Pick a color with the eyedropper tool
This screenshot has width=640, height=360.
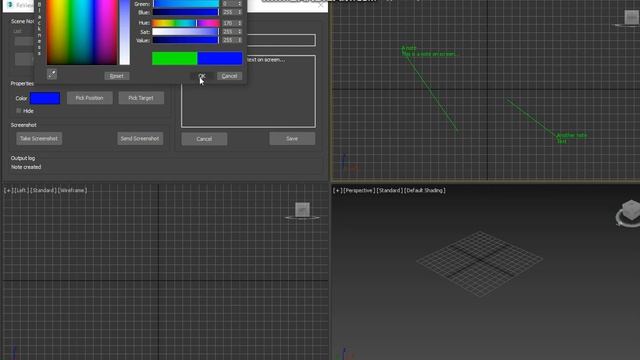tap(52, 74)
